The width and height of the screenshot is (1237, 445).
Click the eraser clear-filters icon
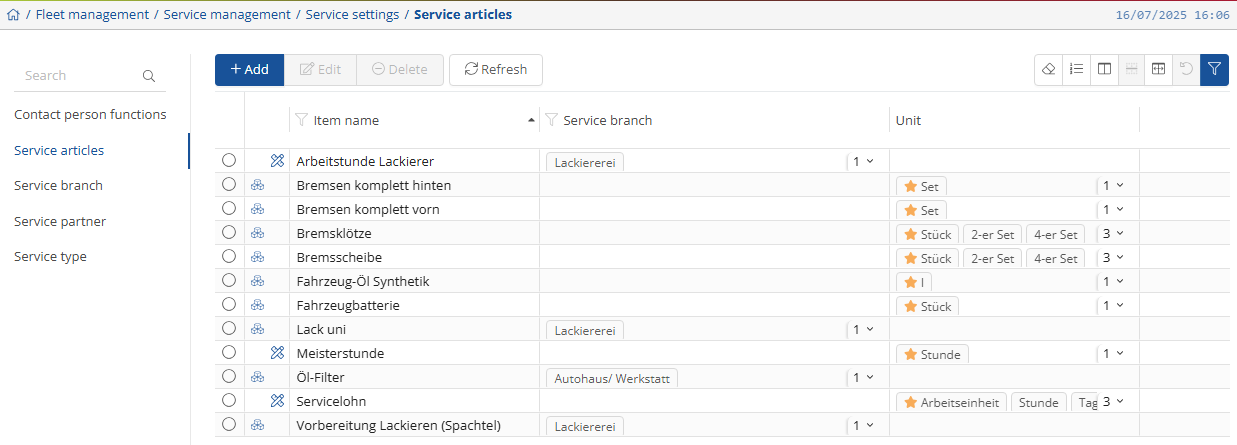point(1048,70)
